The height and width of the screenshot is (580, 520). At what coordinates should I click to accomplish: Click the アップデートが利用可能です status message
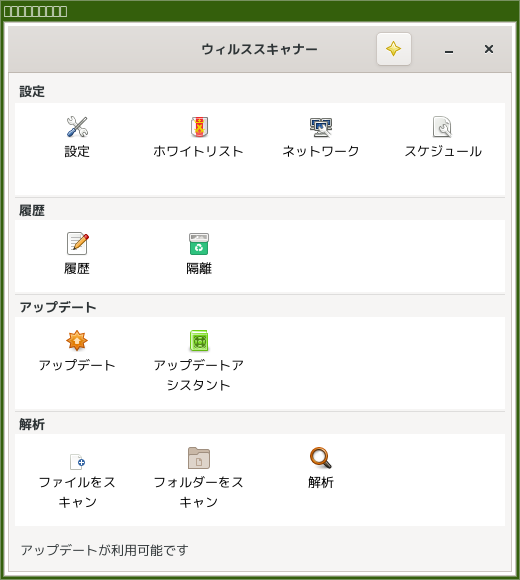105,550
